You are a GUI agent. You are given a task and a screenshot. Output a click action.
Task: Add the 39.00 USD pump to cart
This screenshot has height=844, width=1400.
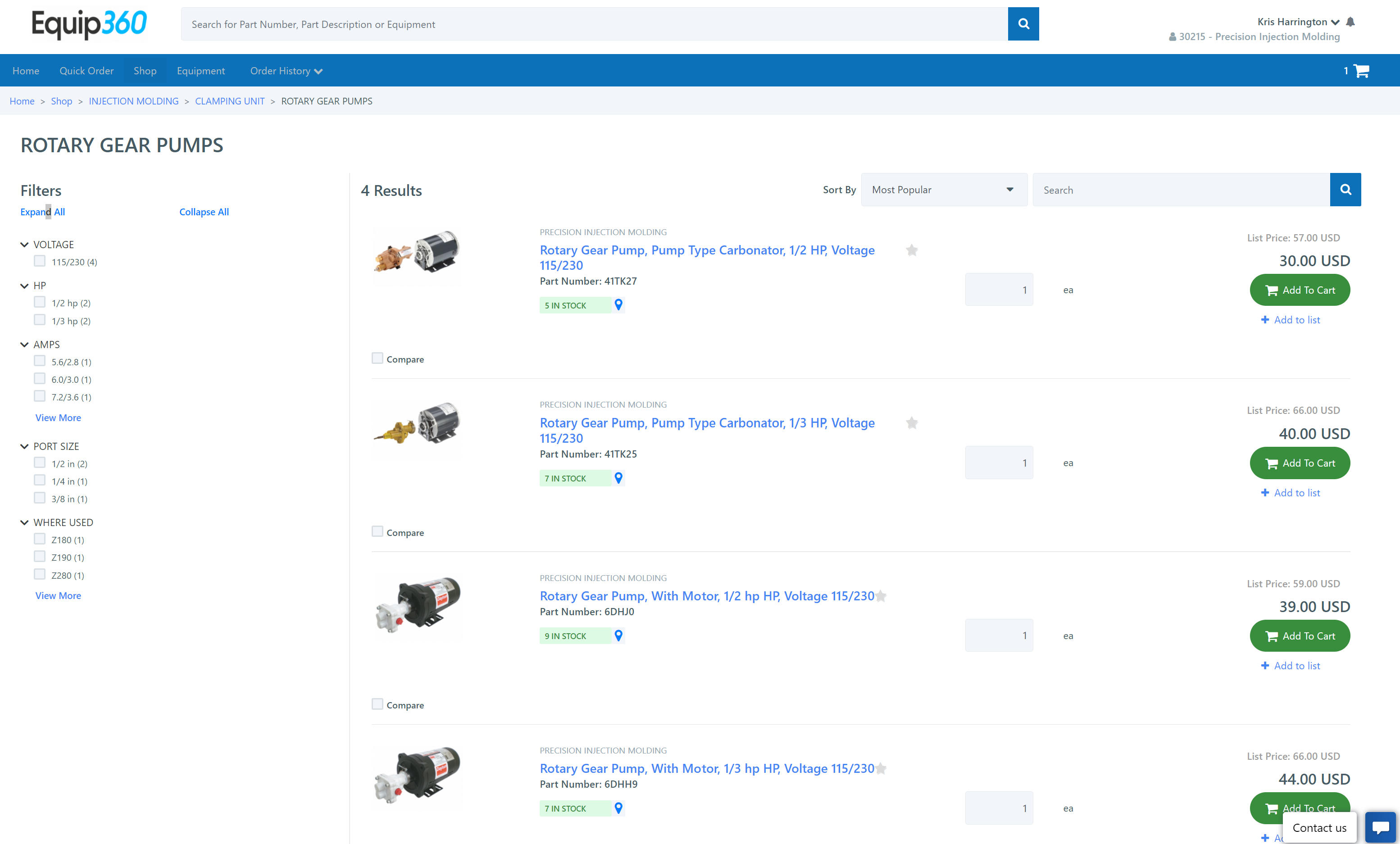click(x=1300, y=635)
